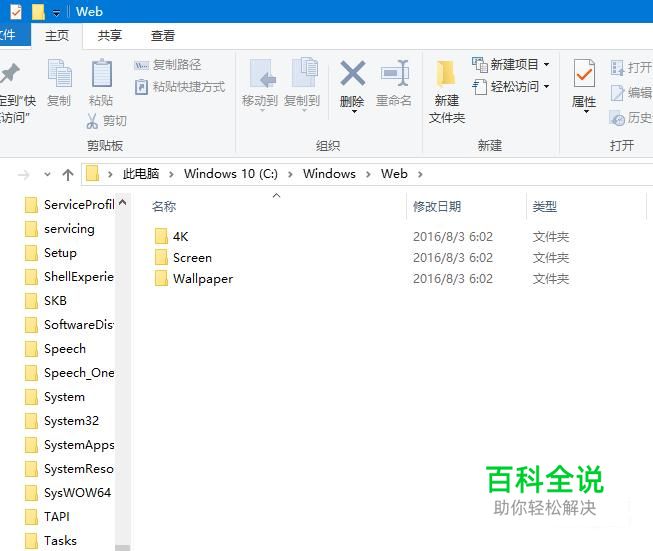Switch to the View (查看) tab
Viewport: 653px width, 551px height.
[x=163, y=36]
